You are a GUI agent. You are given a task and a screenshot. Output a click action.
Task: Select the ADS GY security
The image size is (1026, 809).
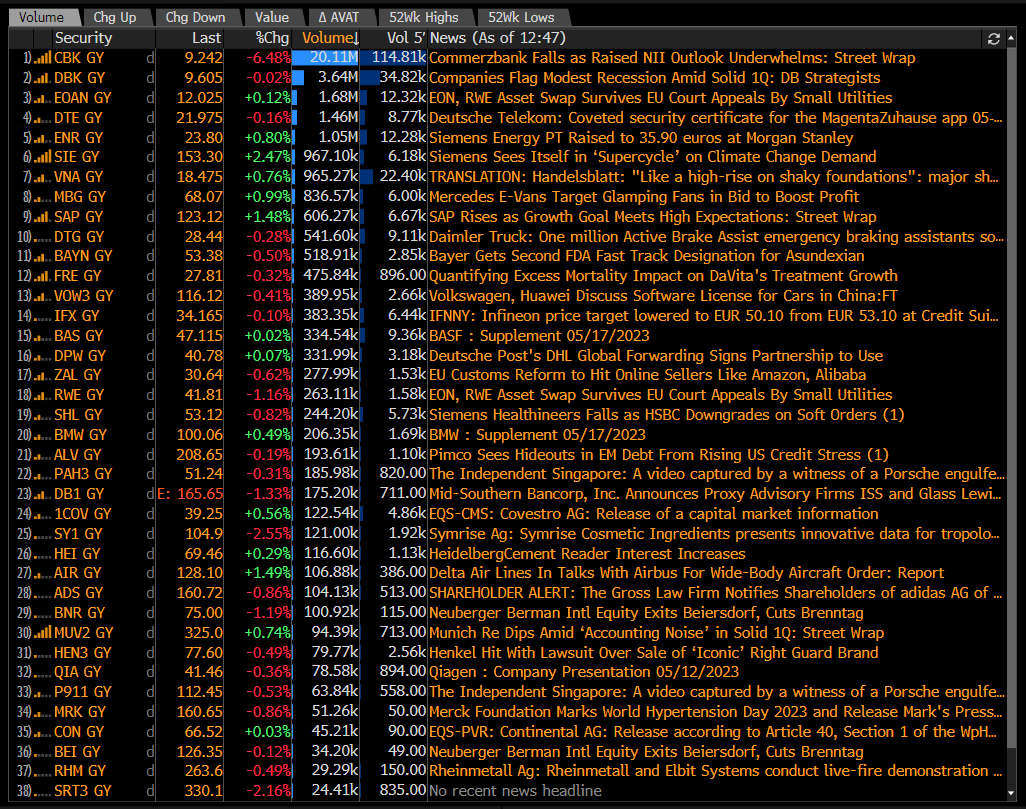tap(79, 593)
